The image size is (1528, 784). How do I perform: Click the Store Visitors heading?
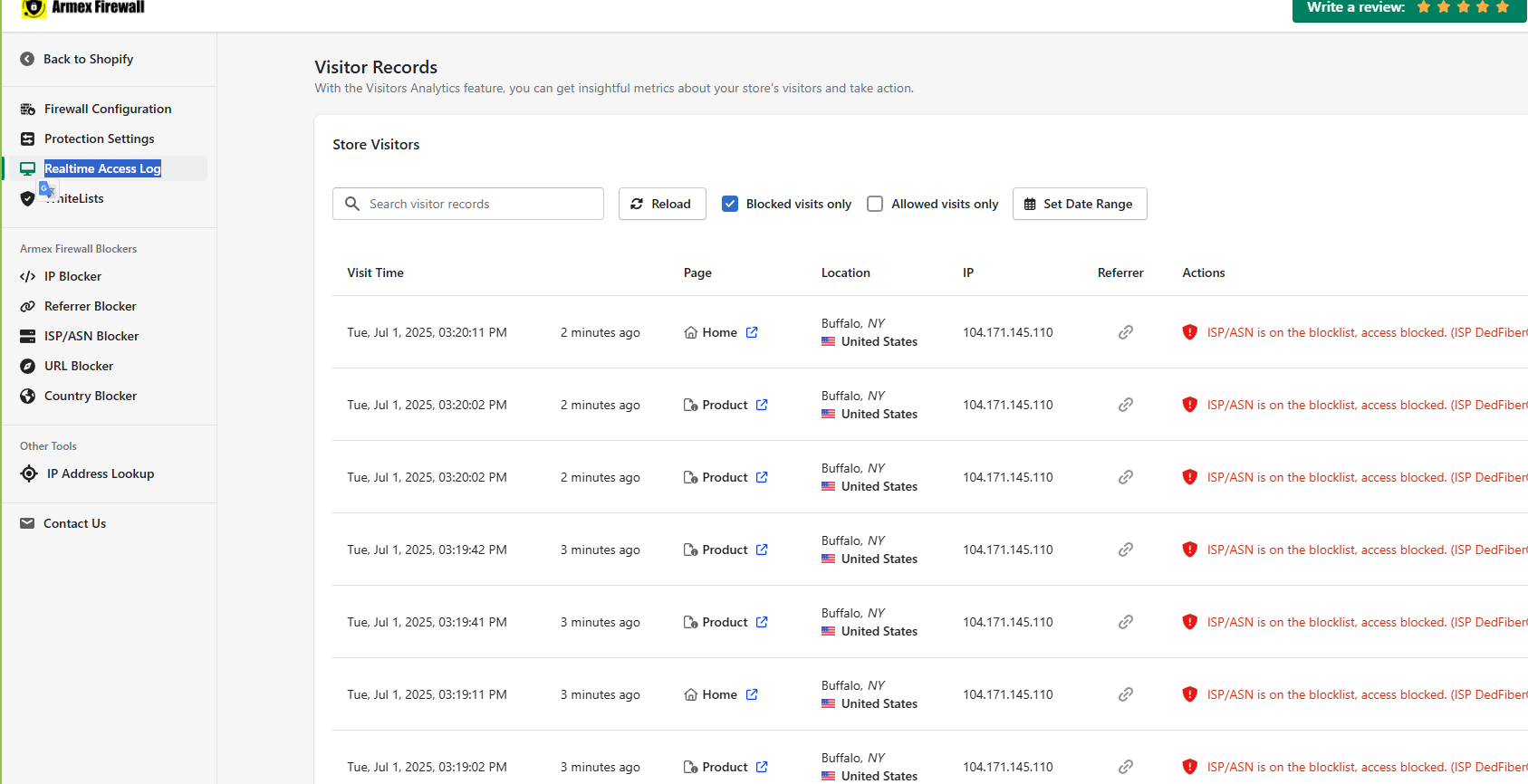point(376,144)
